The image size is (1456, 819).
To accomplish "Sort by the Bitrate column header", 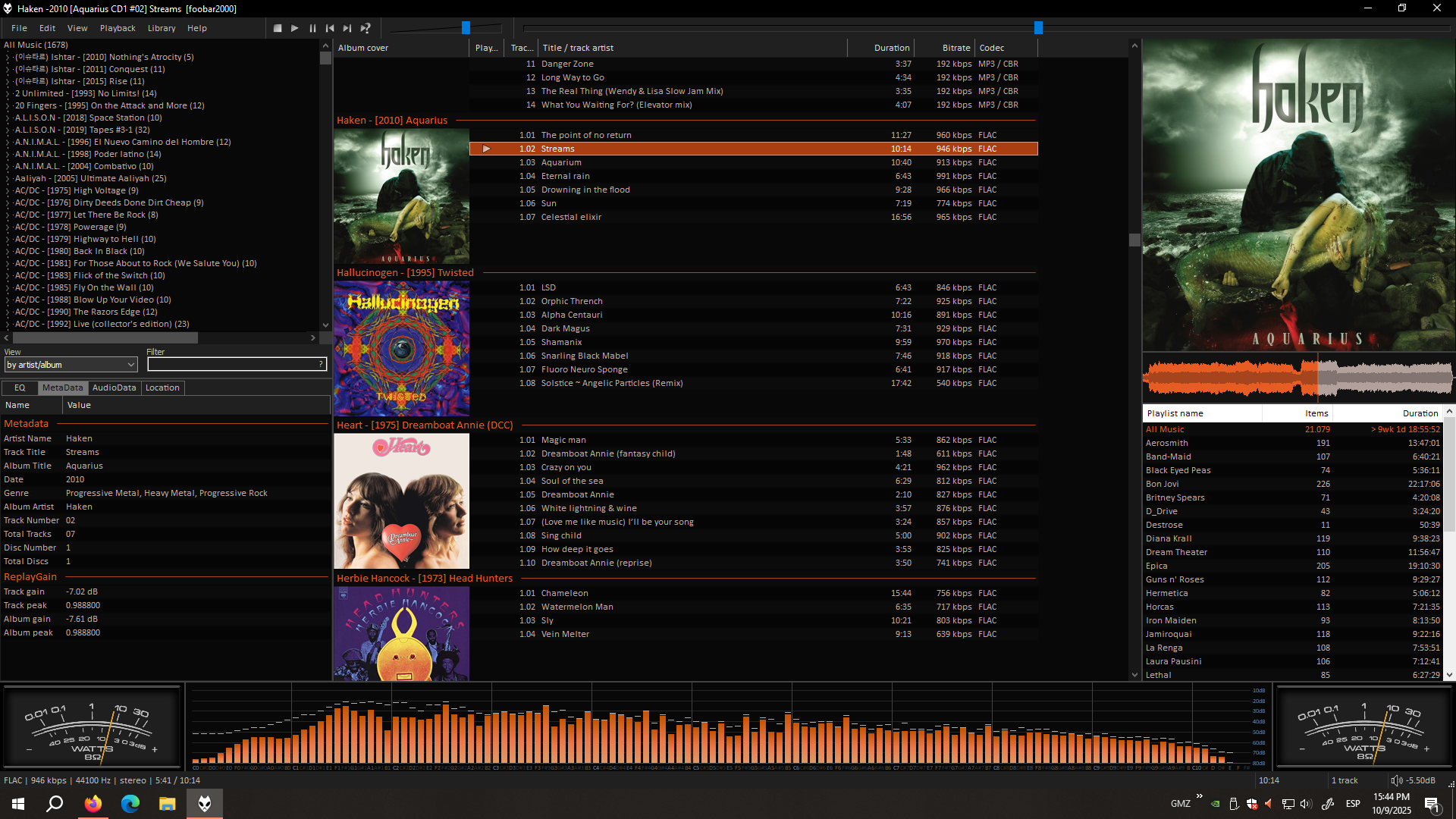I will tap(955, 48).
